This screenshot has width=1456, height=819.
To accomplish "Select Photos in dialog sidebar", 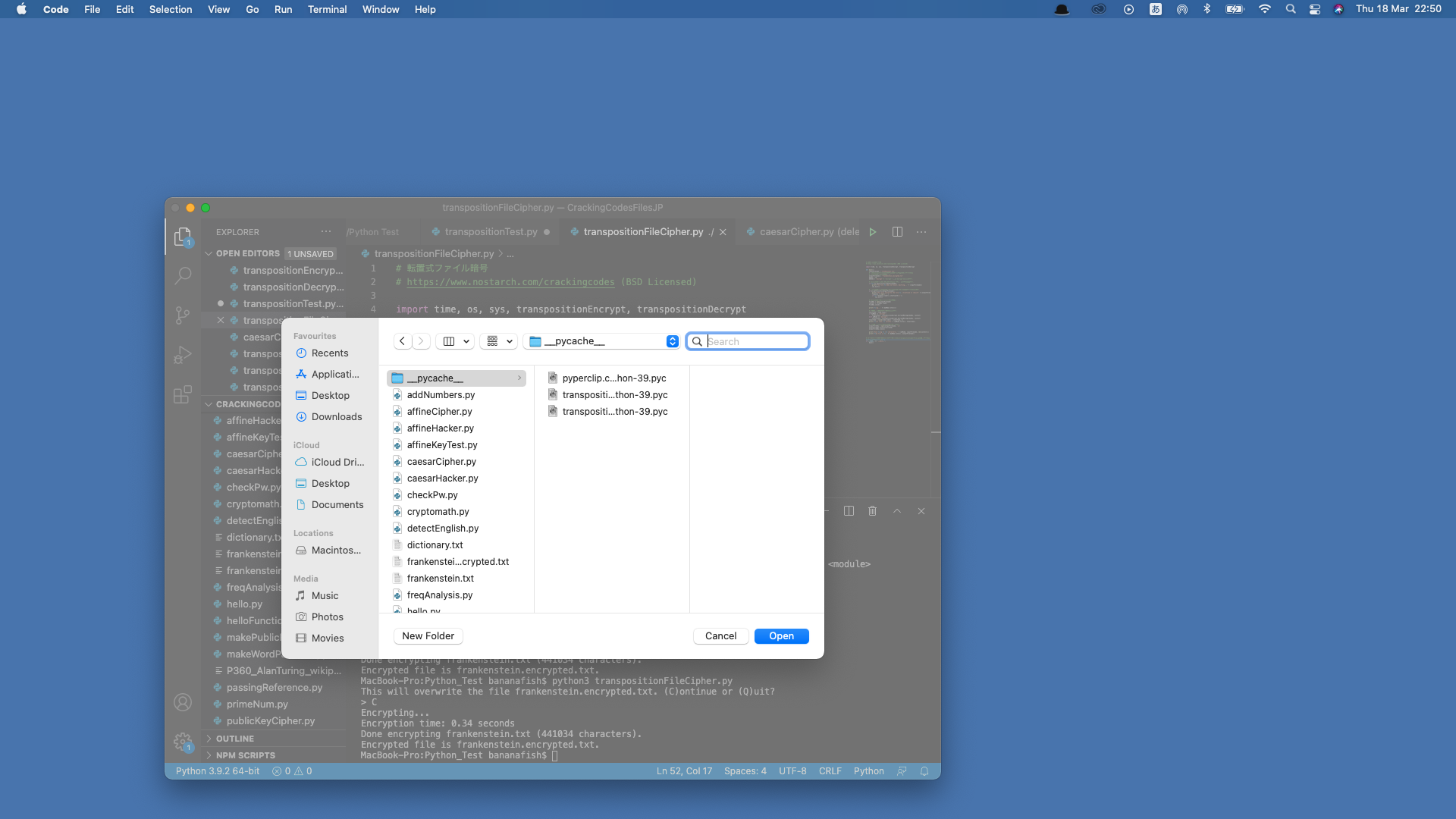I will tap(330, 617).
